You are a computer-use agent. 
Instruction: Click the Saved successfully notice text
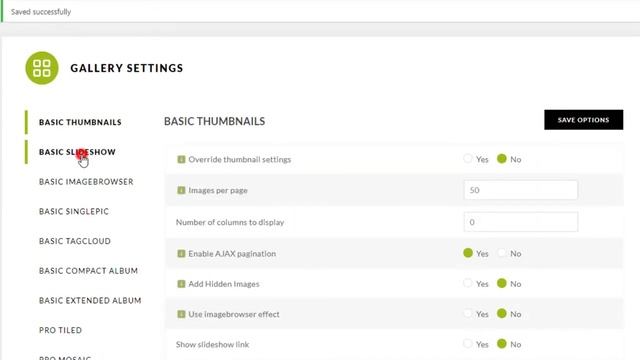click(41, 12)
